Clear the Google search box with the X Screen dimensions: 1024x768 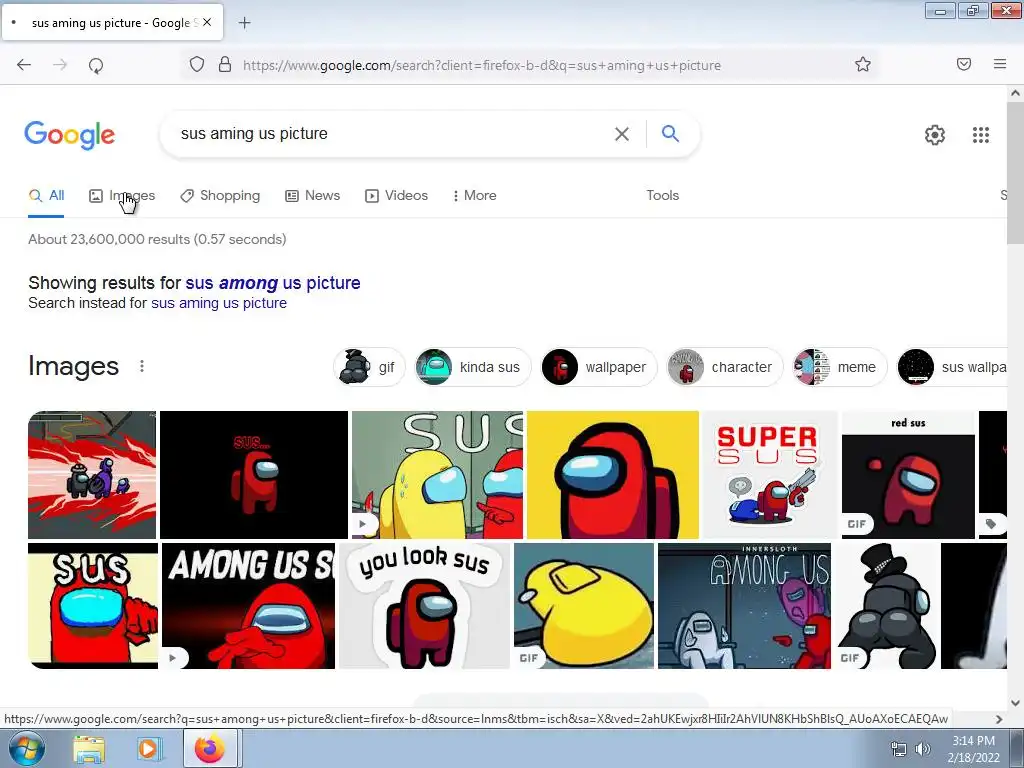[x=622, y=134]
